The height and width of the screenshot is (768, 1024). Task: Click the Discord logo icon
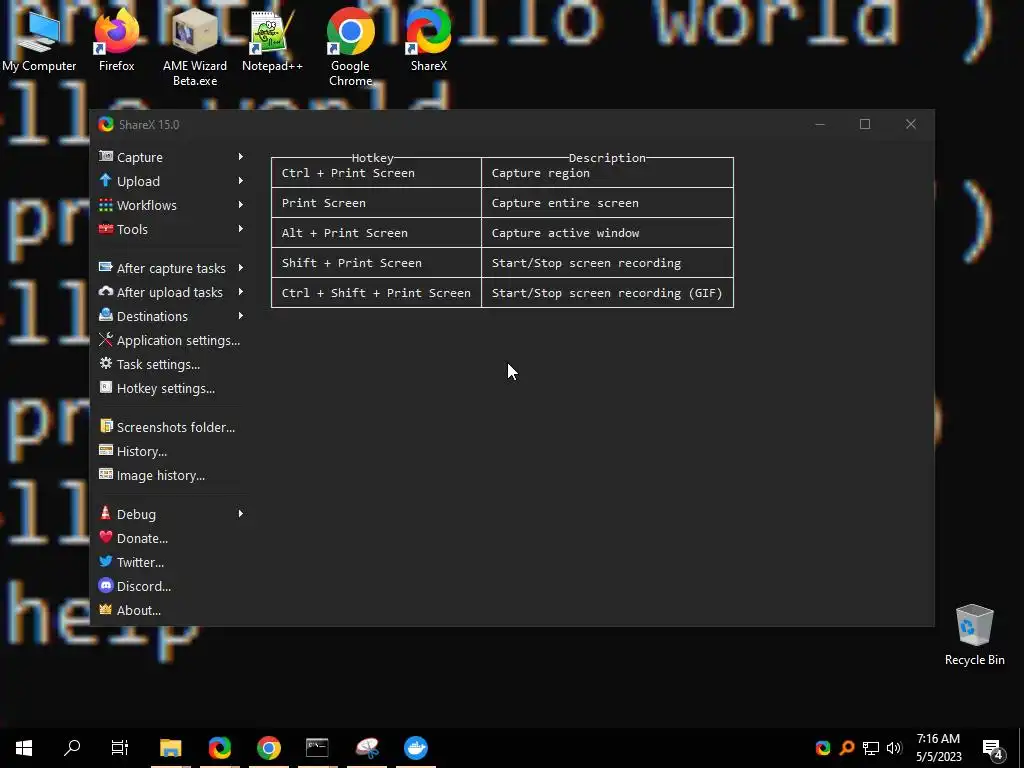click(x=106, y=586)
